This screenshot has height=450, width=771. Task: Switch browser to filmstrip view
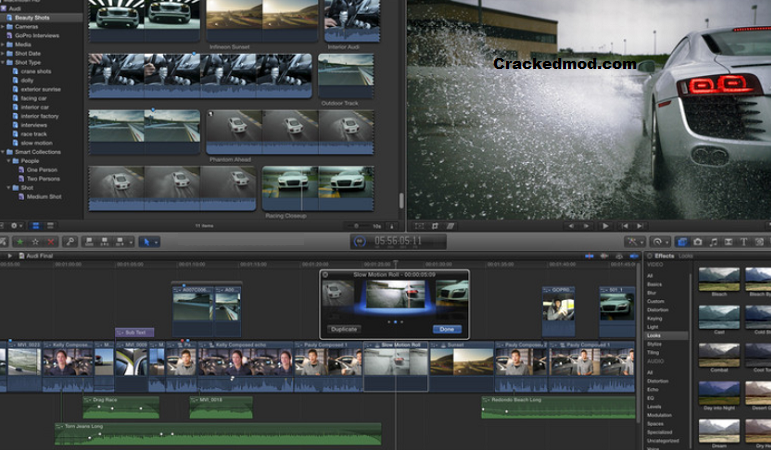click(35, 226)
